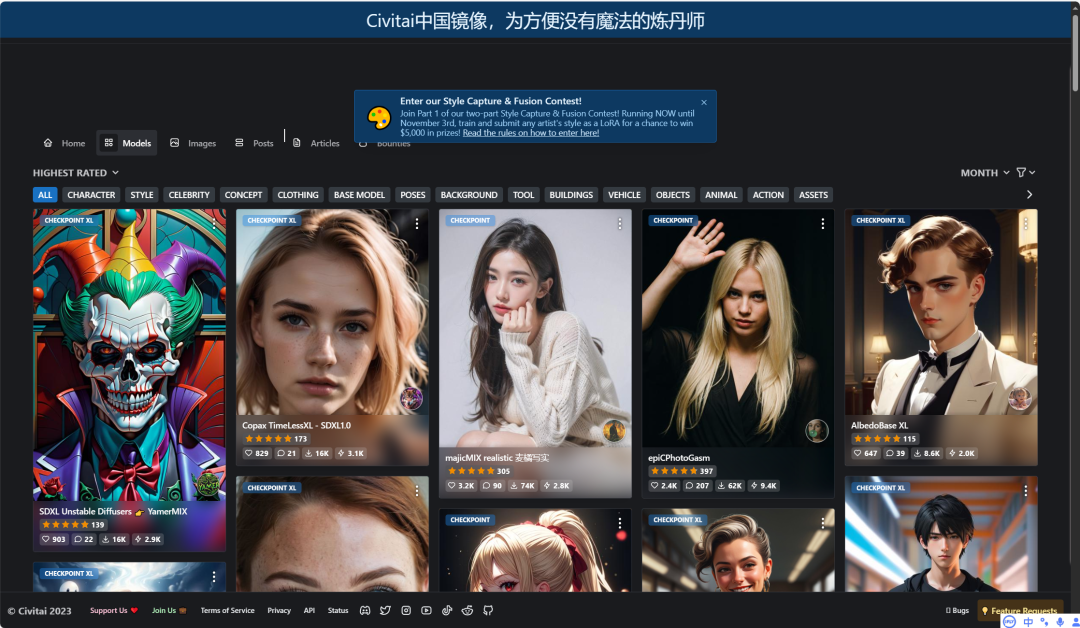Filter by VEHICLE category
The width and height of the screenshot is (1080, 628).
point(624,195)
